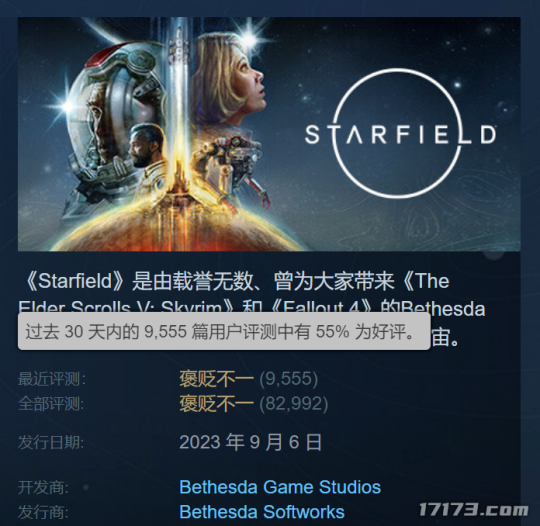Viewport: 540px width, 526px height.
Task: Click the 30-day review tooltip box
Action: point(224,331)
